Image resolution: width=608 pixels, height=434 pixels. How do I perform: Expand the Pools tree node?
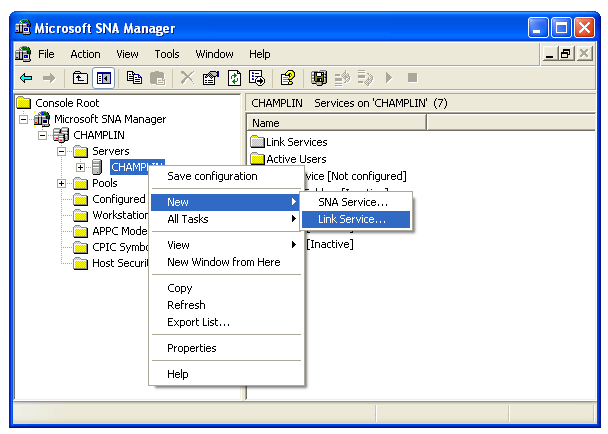tap(61, 183)
